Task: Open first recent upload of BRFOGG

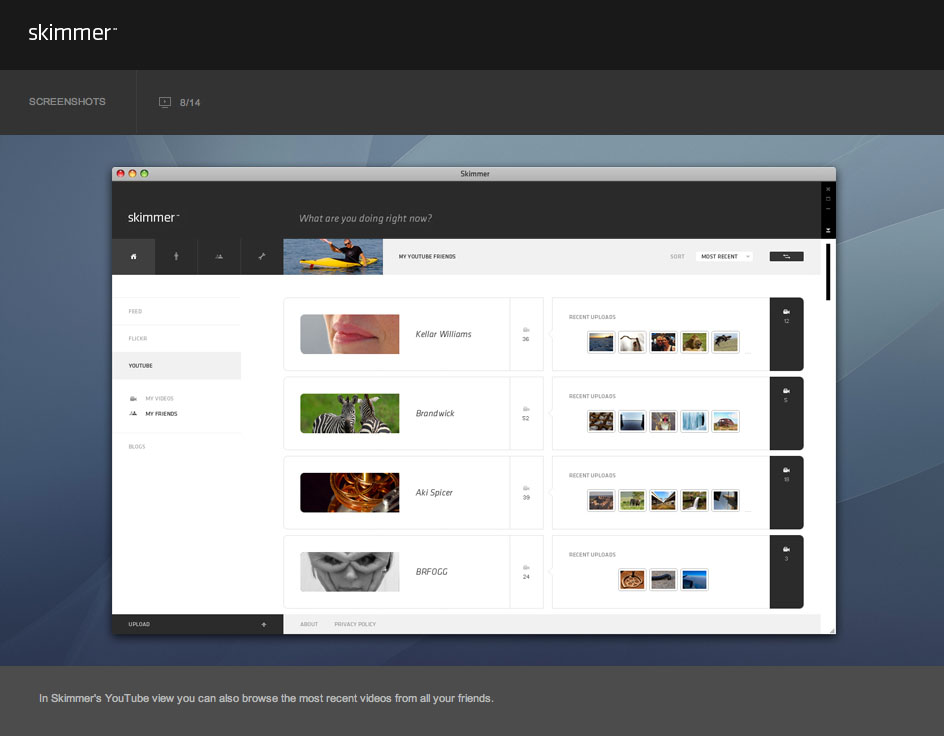Action: tap(632, 580)
